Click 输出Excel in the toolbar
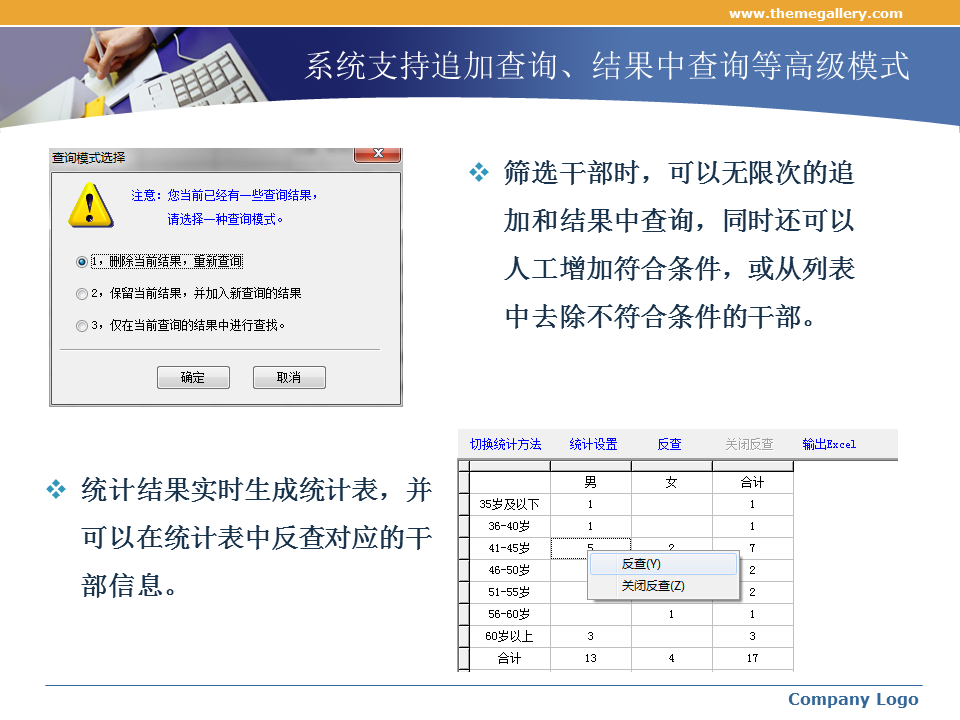960x720 pixels. point(829,444)
